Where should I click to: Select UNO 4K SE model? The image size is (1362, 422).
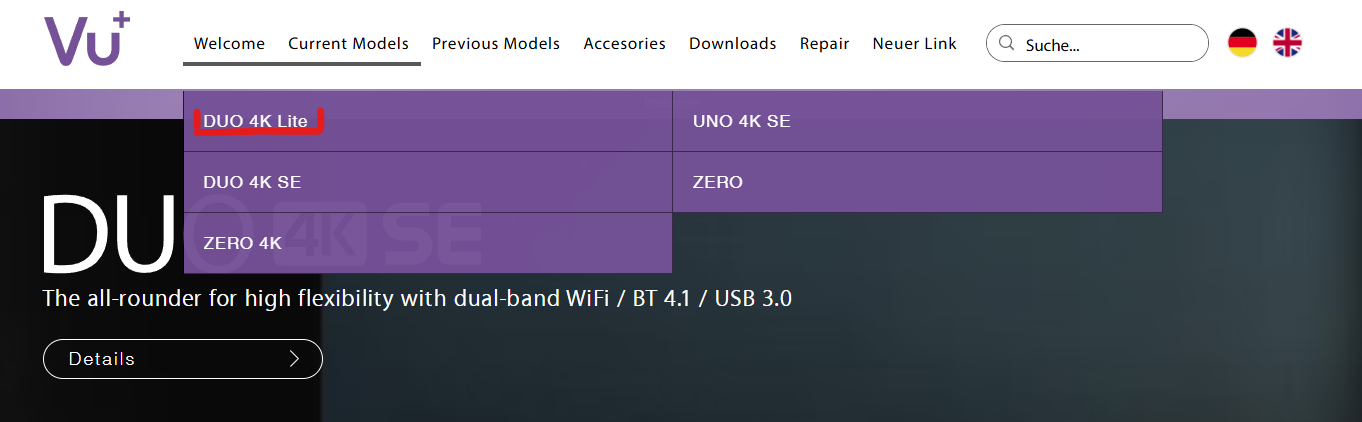(741, 121)
